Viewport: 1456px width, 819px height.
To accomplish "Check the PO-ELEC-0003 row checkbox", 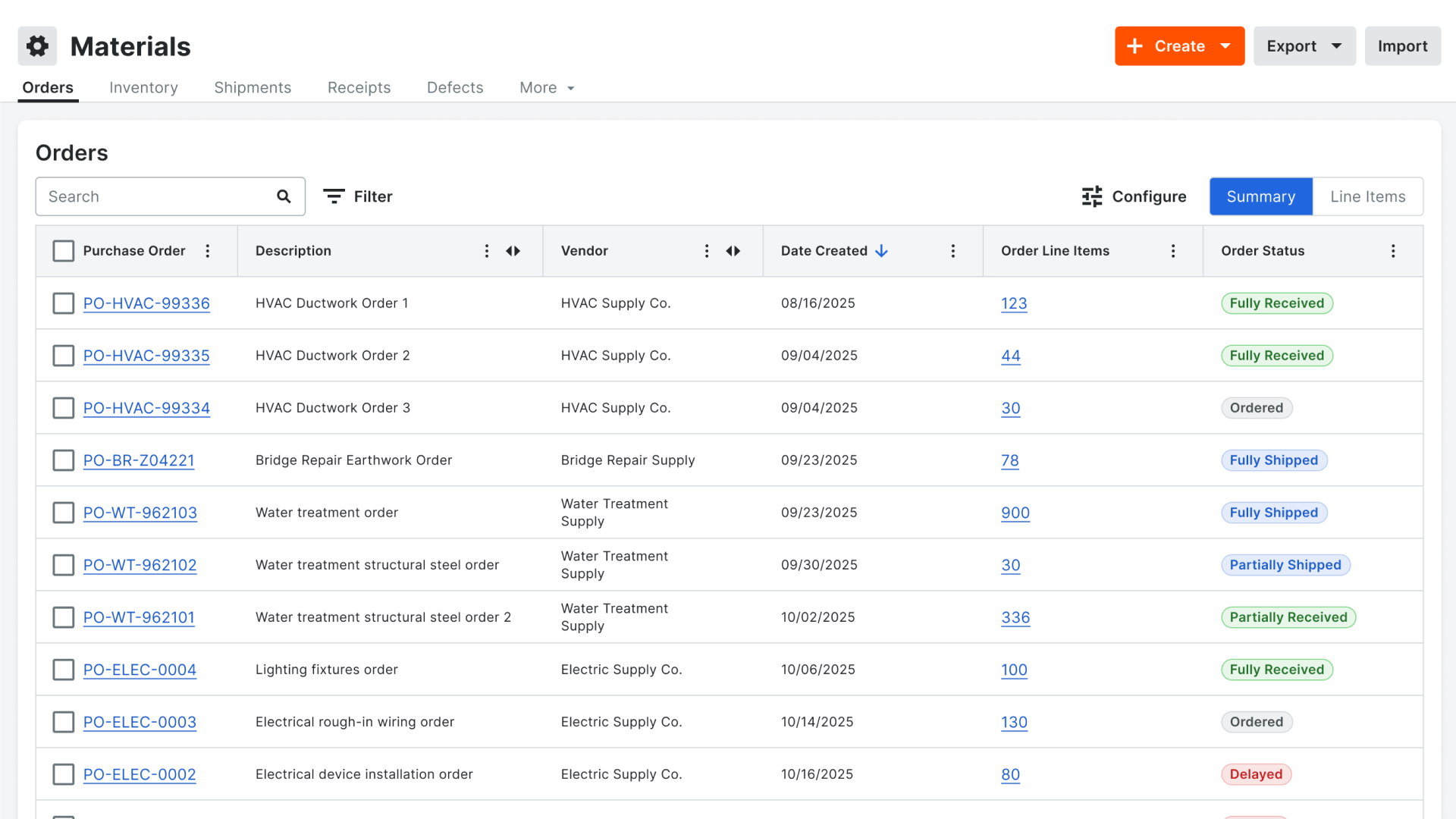I will [64, 722].
